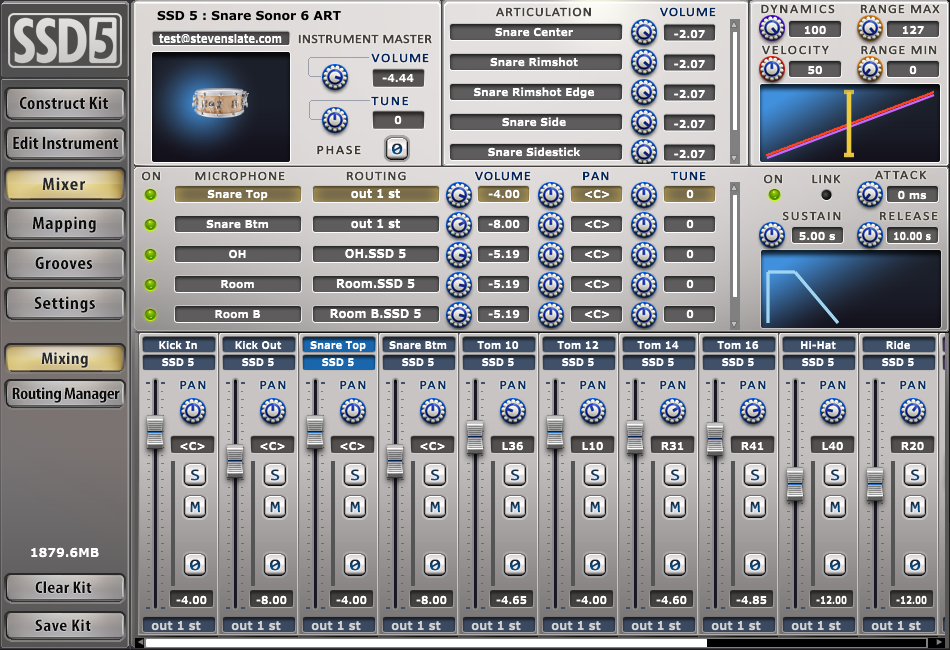Screen dimensions: 950x650
Task: Click the Room B microphone volume knob
Action: pos(459,314)
